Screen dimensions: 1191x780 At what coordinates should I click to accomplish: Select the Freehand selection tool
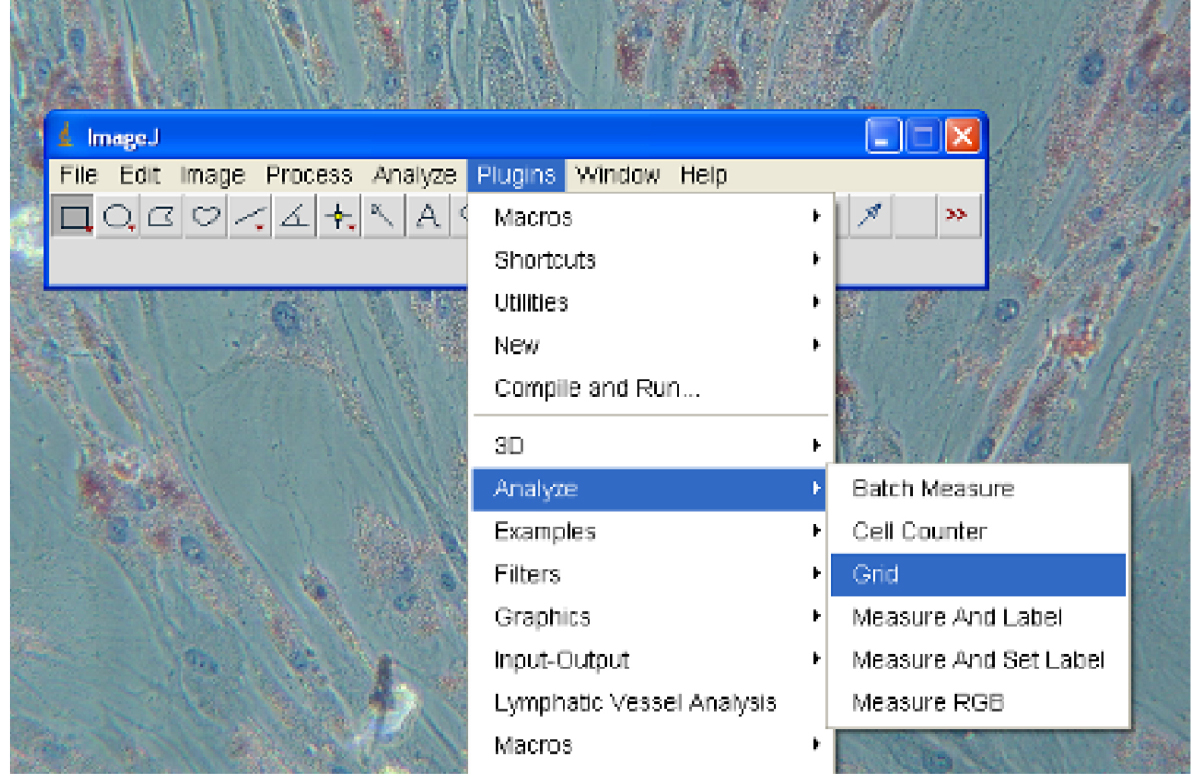pyautogui.click(x=205, y=216)
